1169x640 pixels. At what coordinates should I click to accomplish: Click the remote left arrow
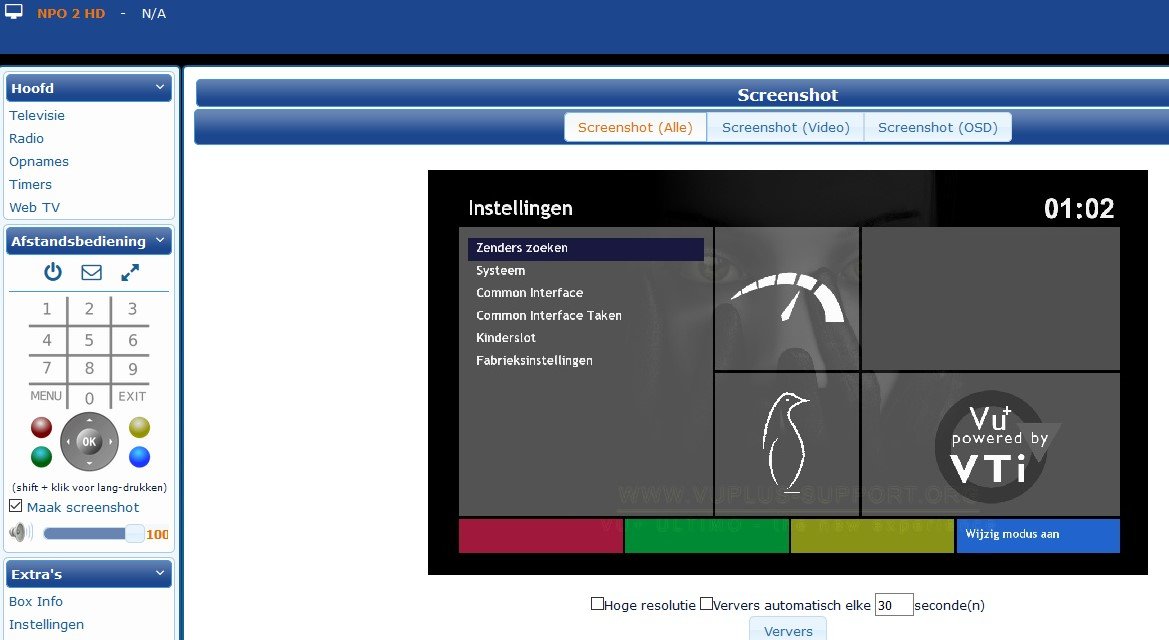[x=68, y=442]
